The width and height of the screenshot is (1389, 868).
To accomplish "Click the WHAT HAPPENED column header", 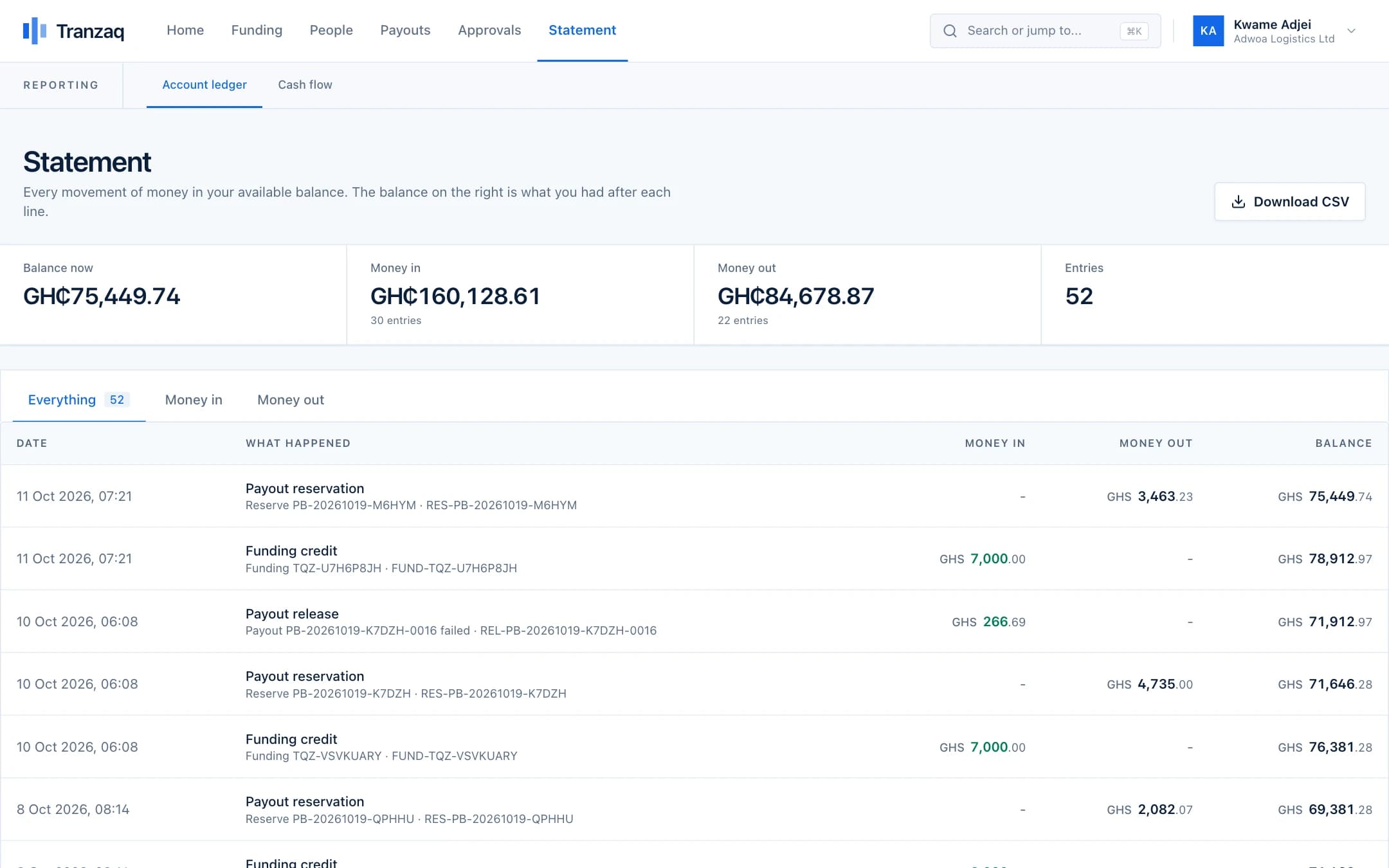I will click(298, 443).
